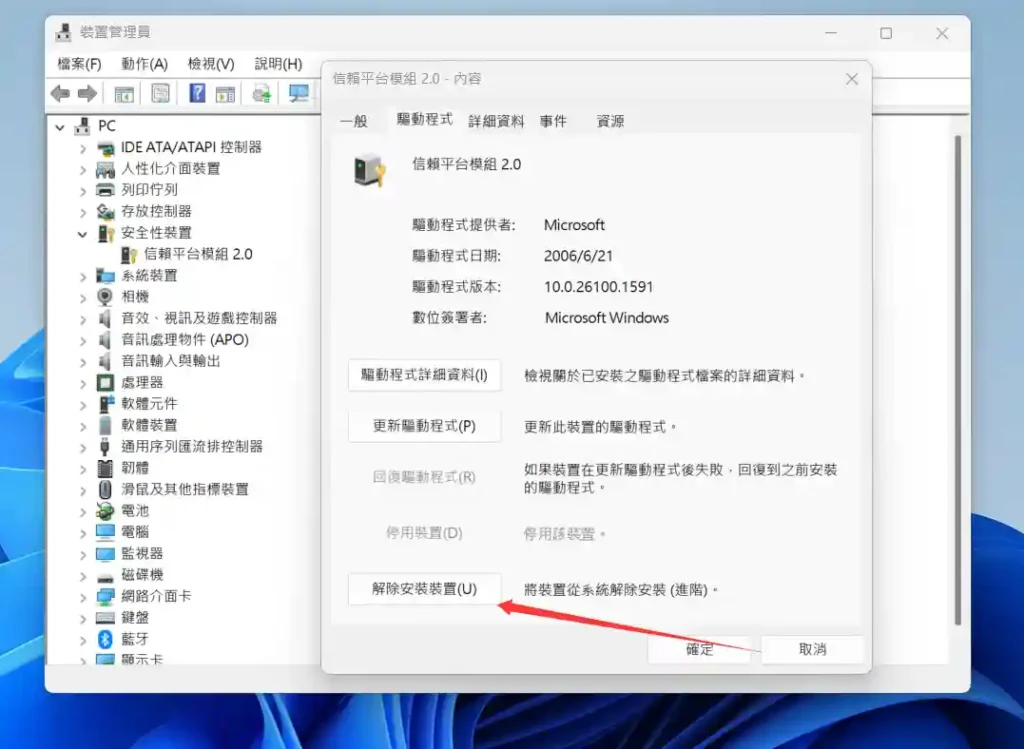Click the 電池 battery icon
This screenshot has width=1024, height=749.
(105, 511)
